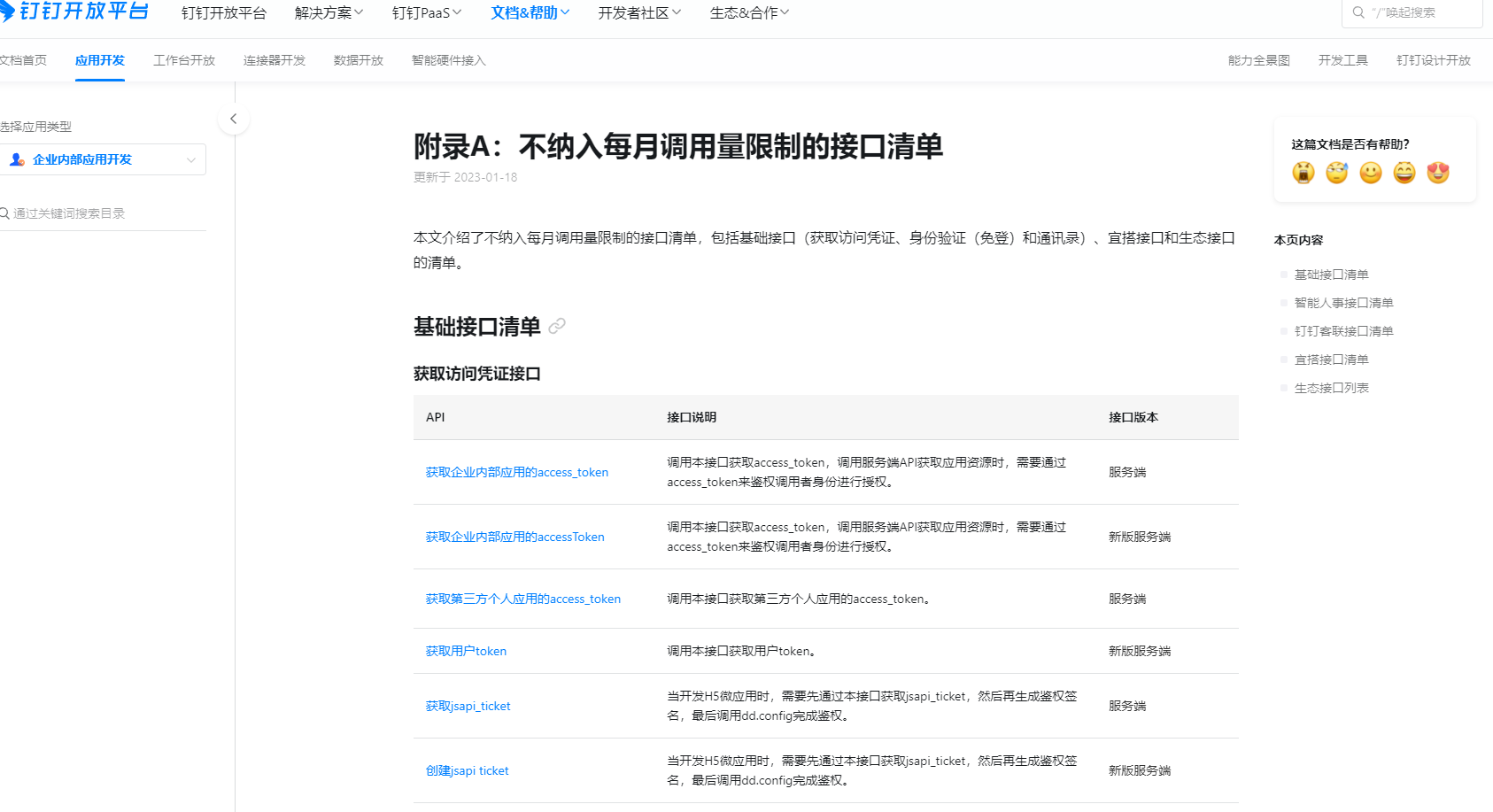Click the magnifier icon in sidebar keyword search

tap(4, 213)
